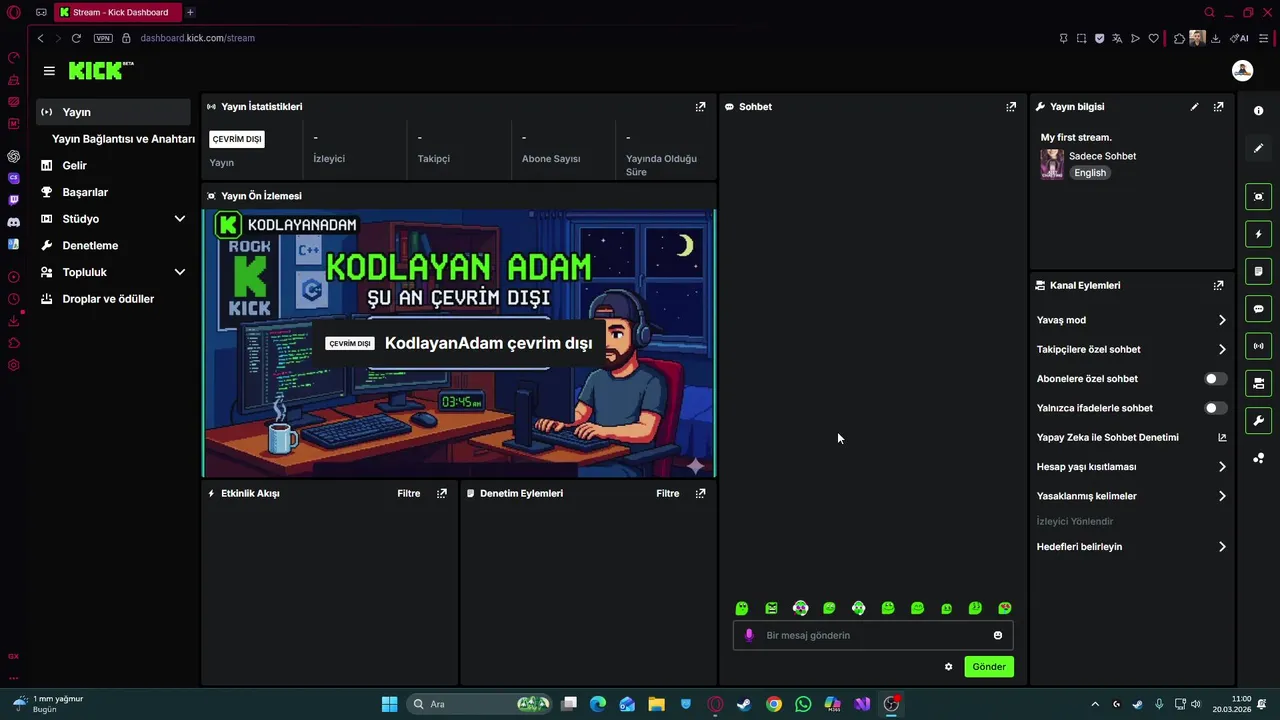
Task: Toggle the lightning activity widget icon in right rail
Action: (x=1258, y=234)
